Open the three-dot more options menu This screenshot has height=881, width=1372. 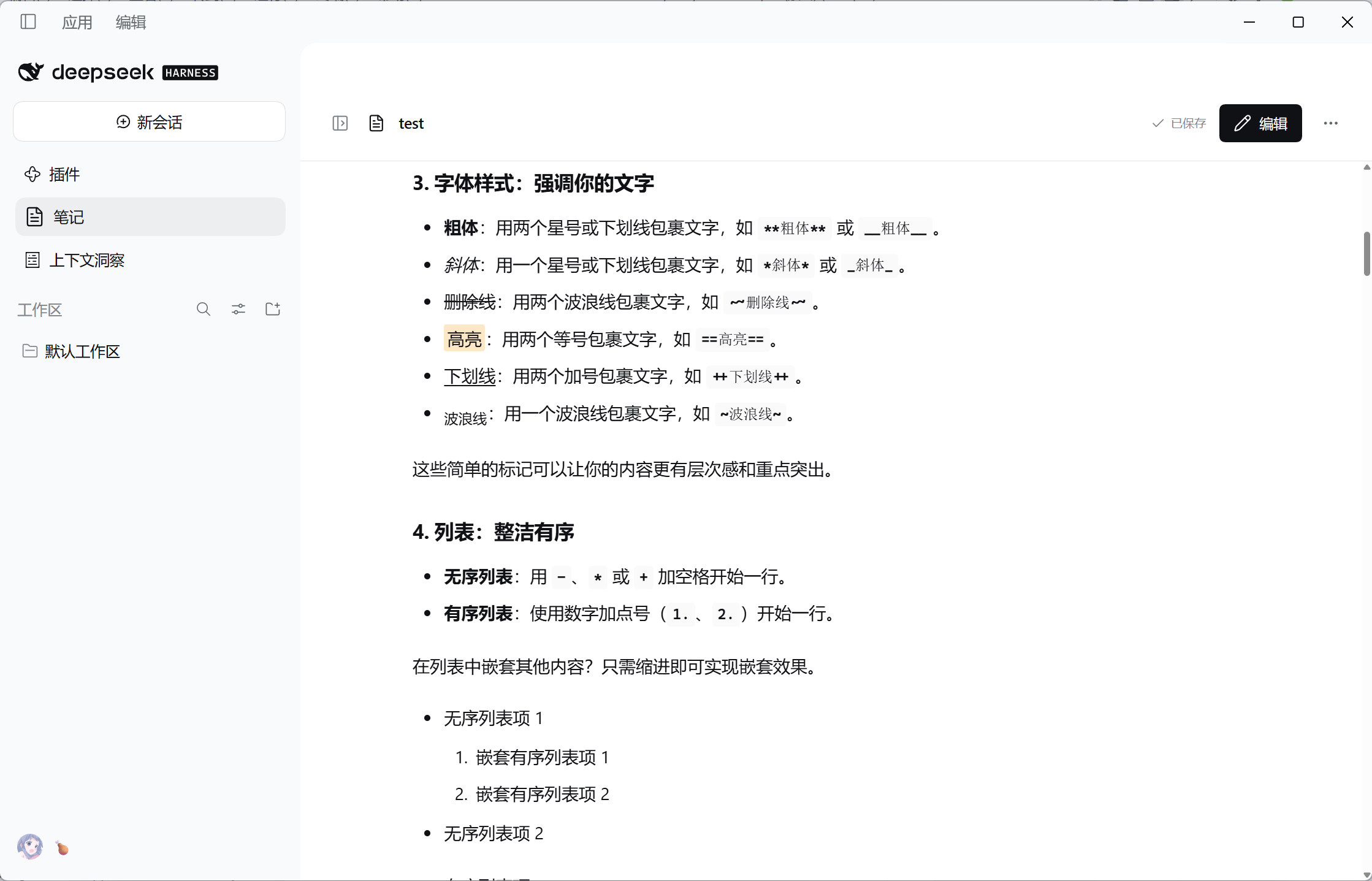pyautogui.click(x=1331, y=123)
